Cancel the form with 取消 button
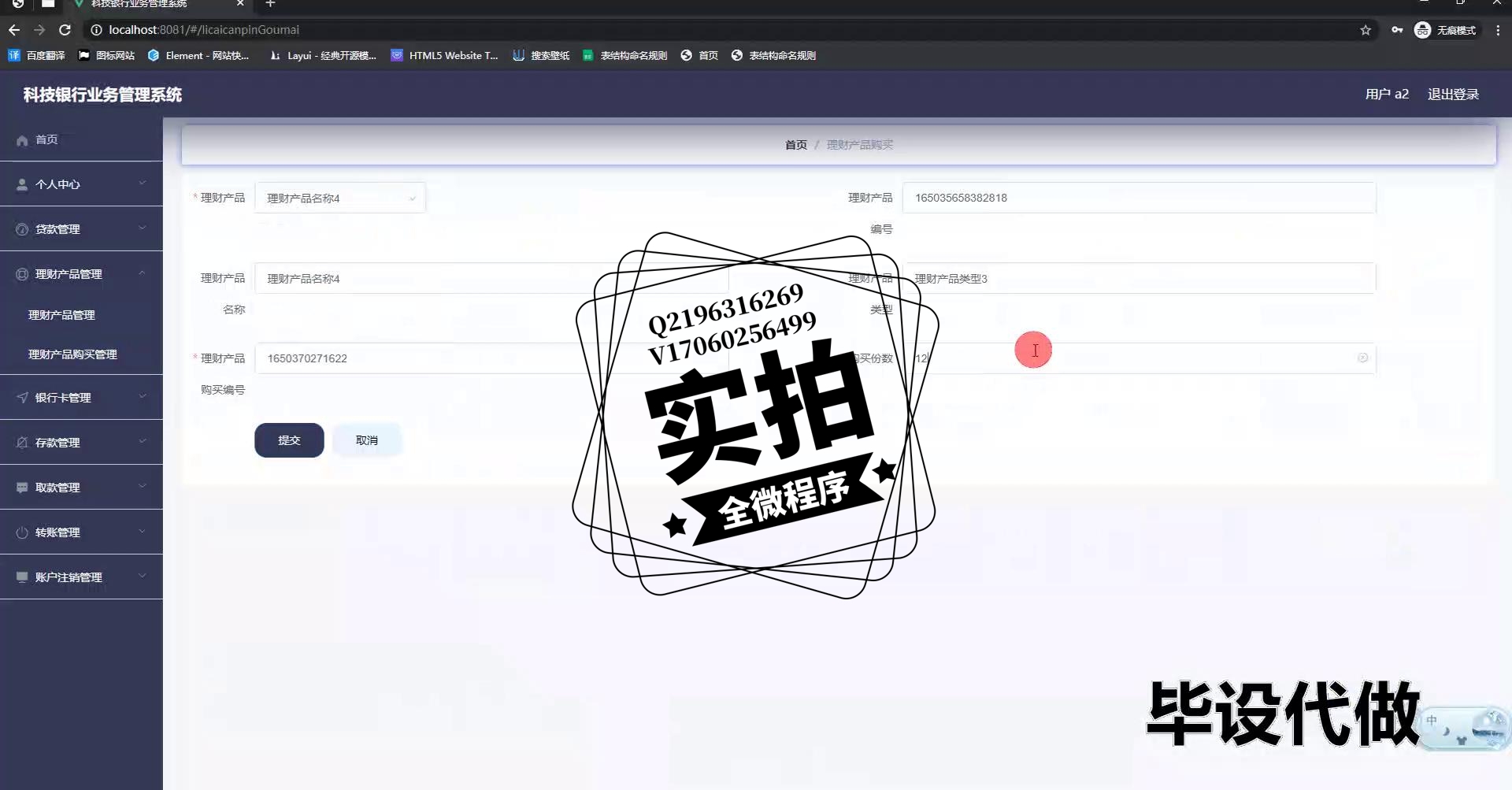This screenshot has height=790, width=1512. (367, 440)
